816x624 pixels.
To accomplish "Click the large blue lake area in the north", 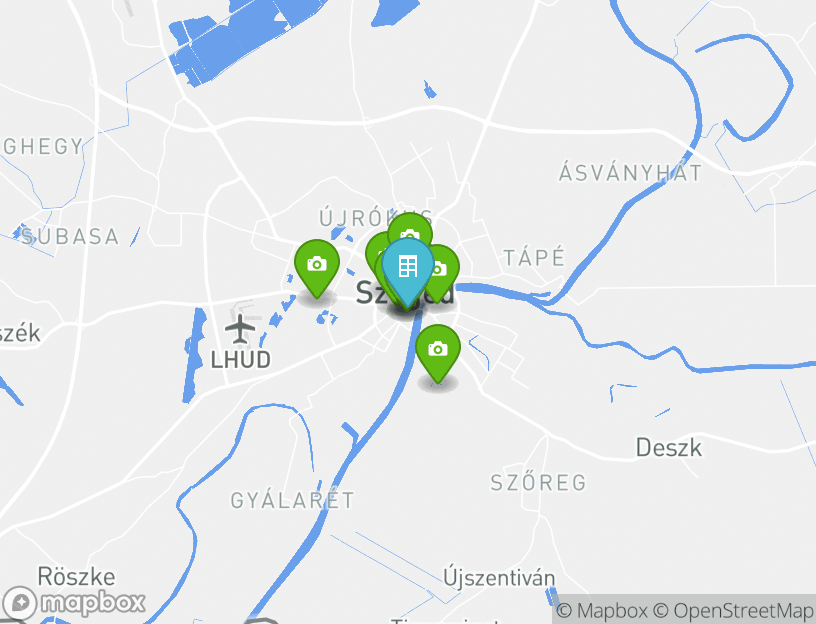I will pos(234,42).
